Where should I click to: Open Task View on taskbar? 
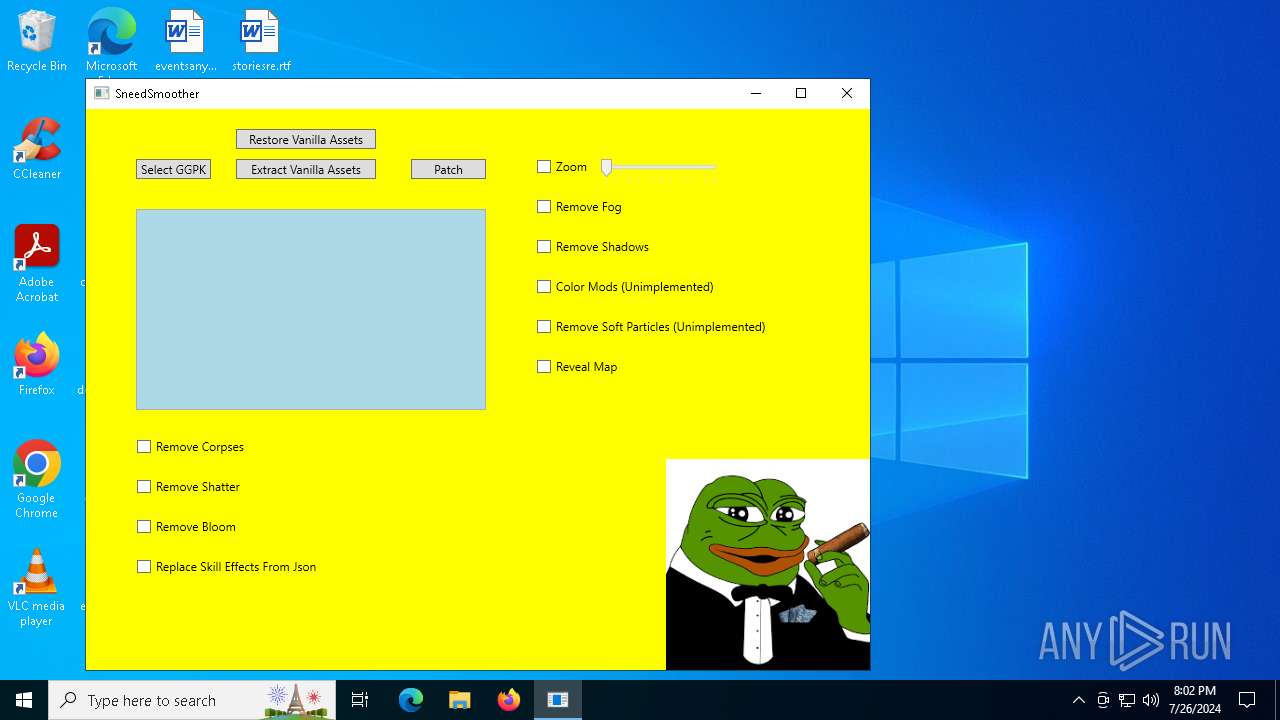pyautogui.click(x=360, y=700)
